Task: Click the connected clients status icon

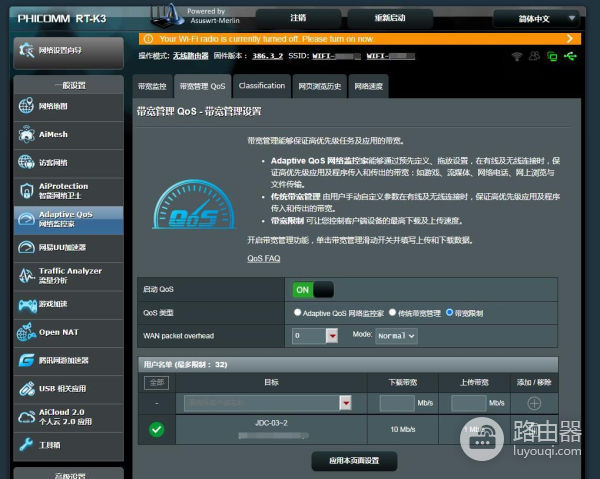Action: [534, 56]
